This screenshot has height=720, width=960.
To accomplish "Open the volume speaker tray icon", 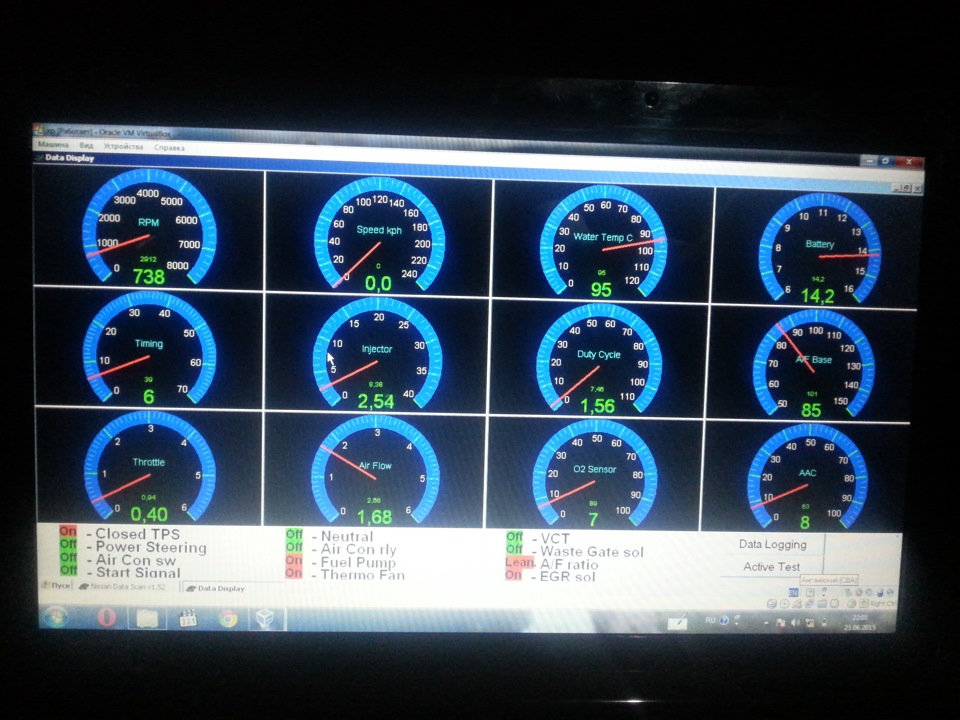I will [x=795, y=623].
